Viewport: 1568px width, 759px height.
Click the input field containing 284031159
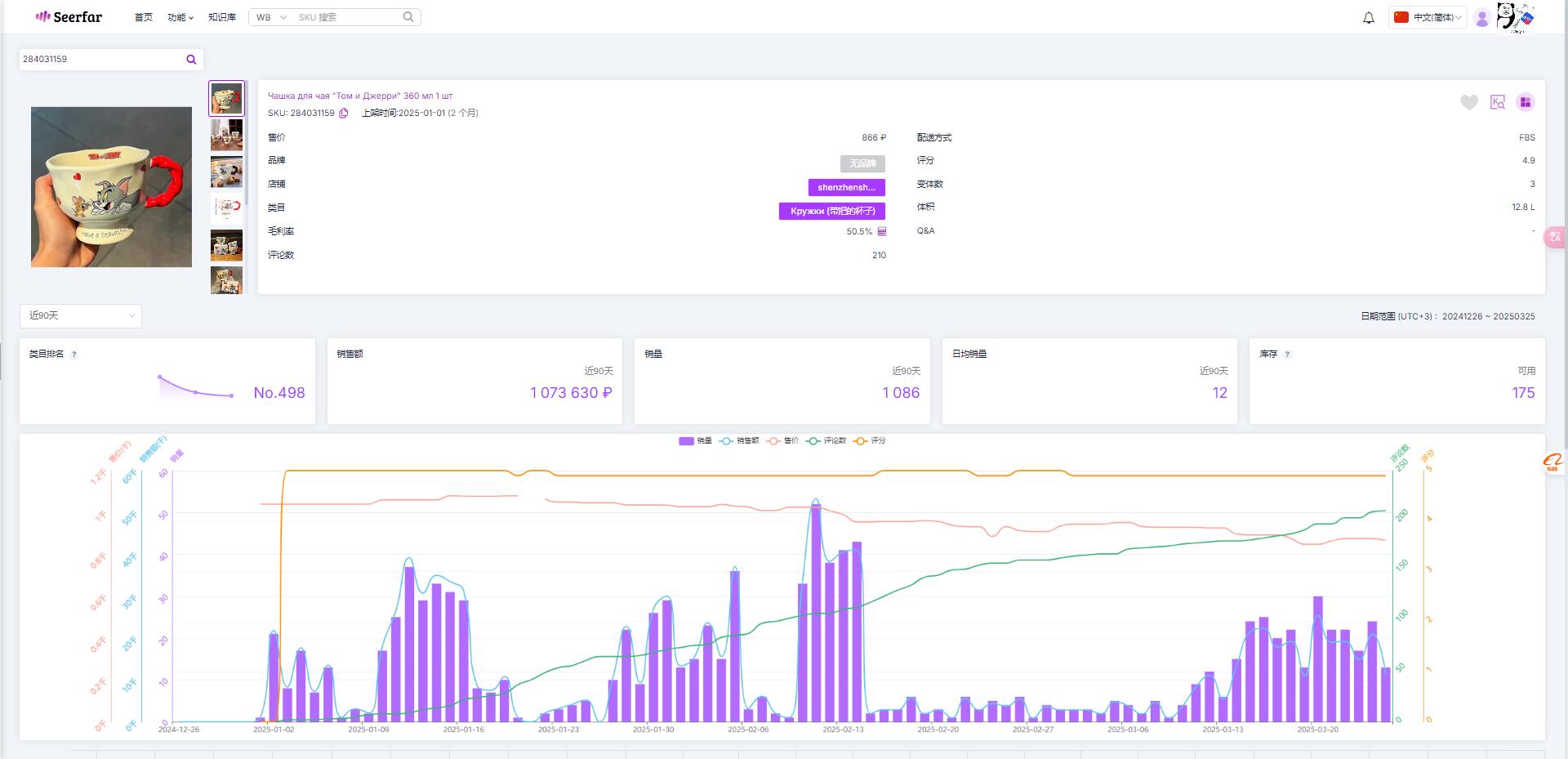tap(101, 59)
